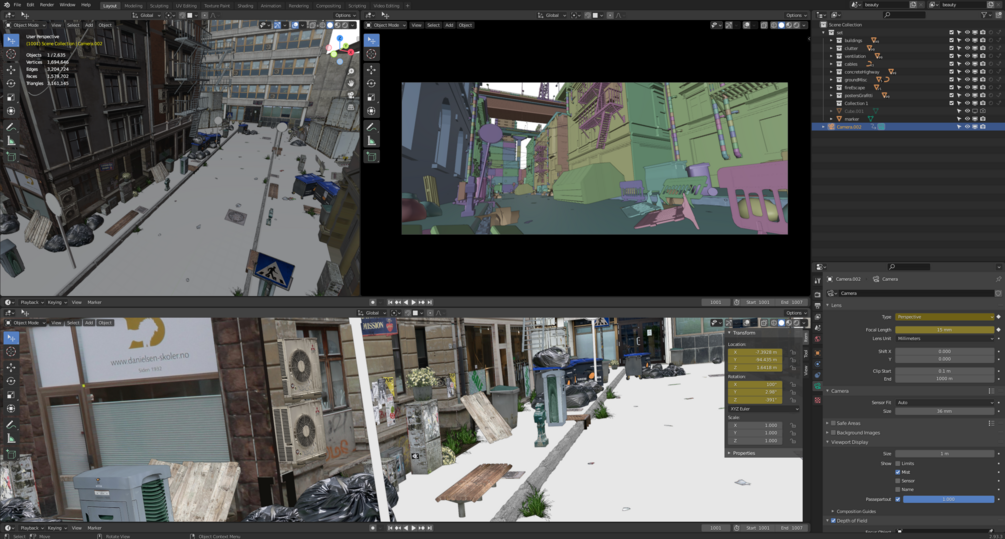
Task: Switch to the Modeling workspace tab
Action: click(x=133, y=6)
